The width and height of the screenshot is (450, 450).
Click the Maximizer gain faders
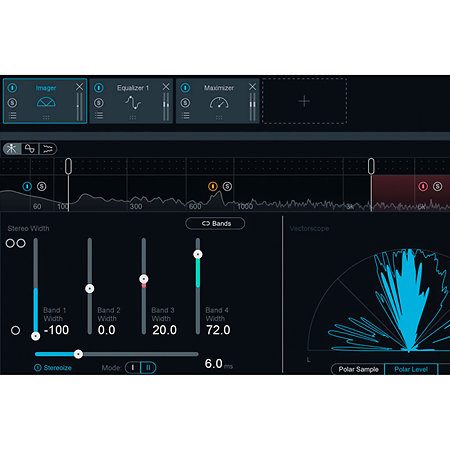252,106
